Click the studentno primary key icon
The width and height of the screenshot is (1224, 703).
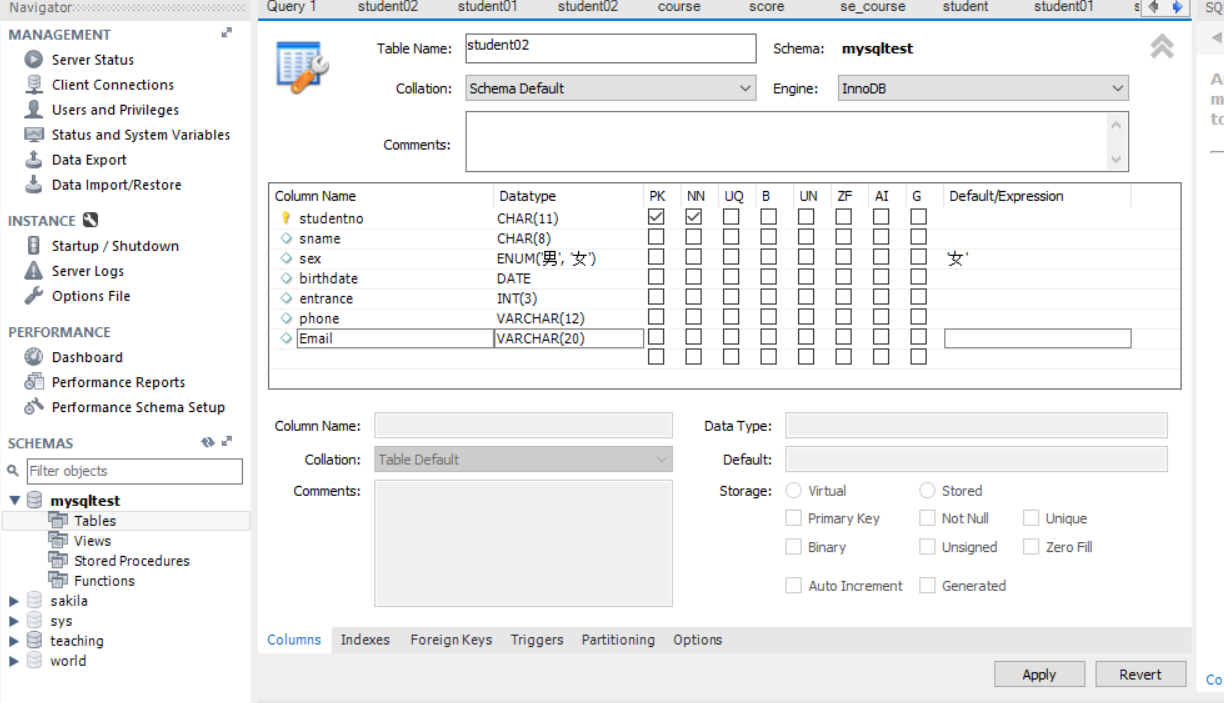(x=286, y=218)
